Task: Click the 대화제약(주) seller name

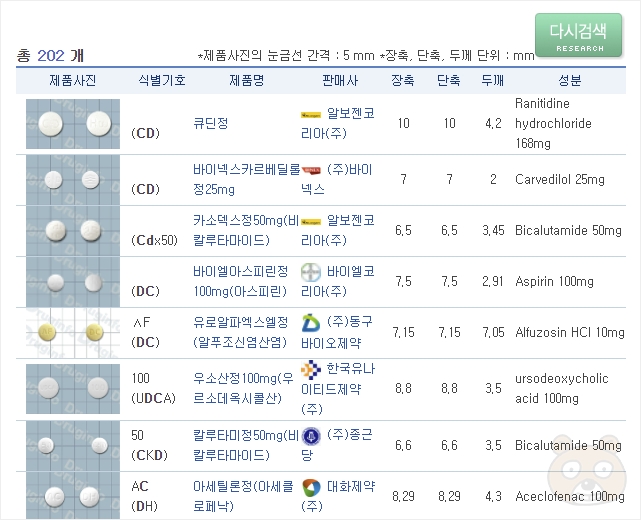Action: coord(338,496)
